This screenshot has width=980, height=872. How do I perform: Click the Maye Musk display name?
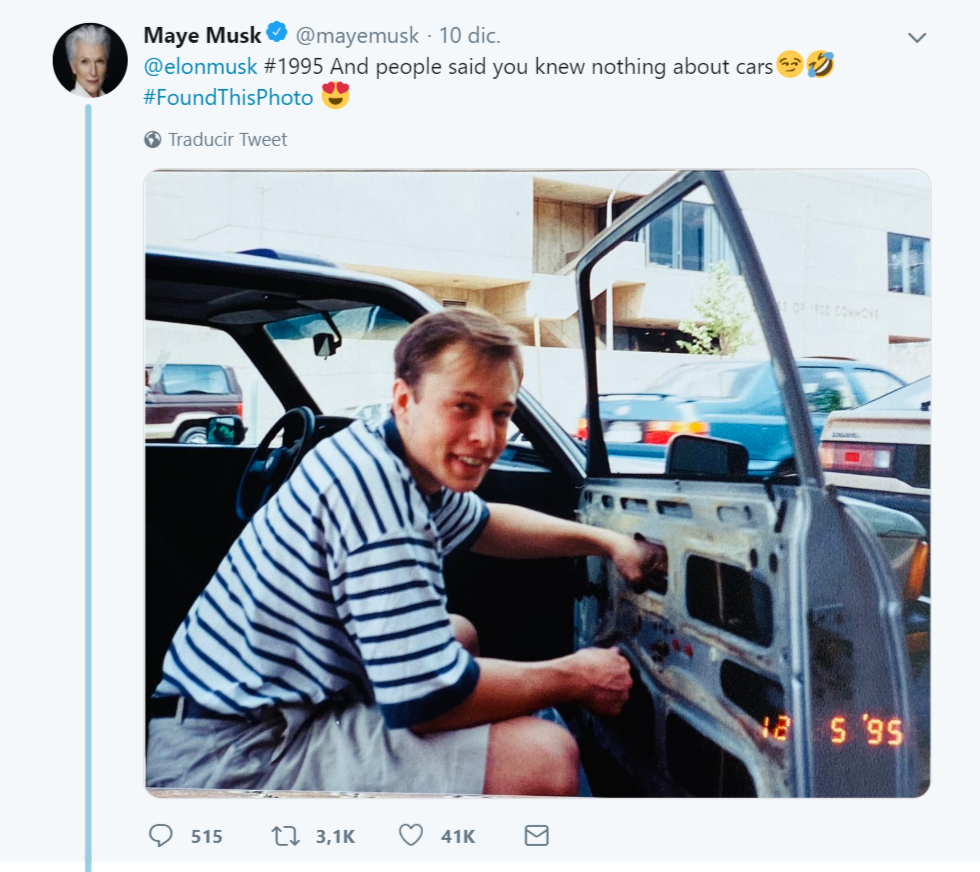click(x=202, y=35)
